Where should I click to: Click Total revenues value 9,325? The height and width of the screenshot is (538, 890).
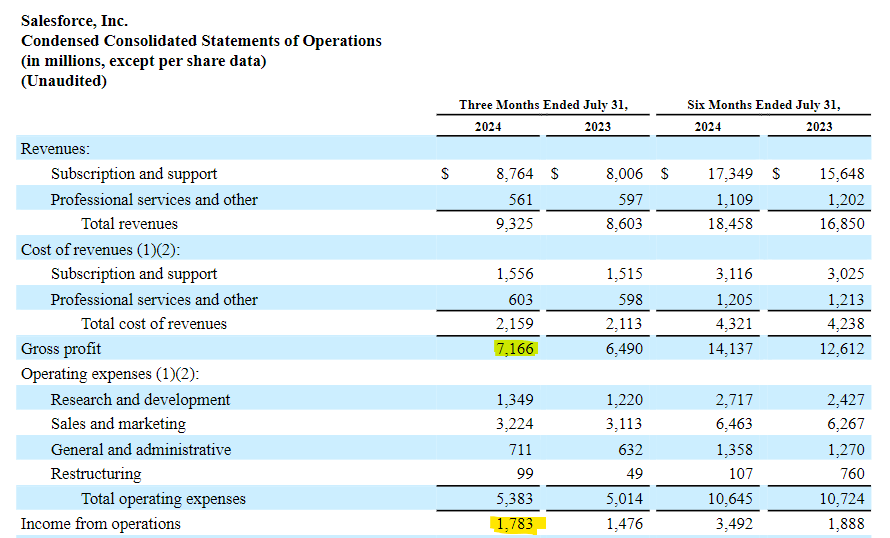pyautogui.click(x=515, y=224)
